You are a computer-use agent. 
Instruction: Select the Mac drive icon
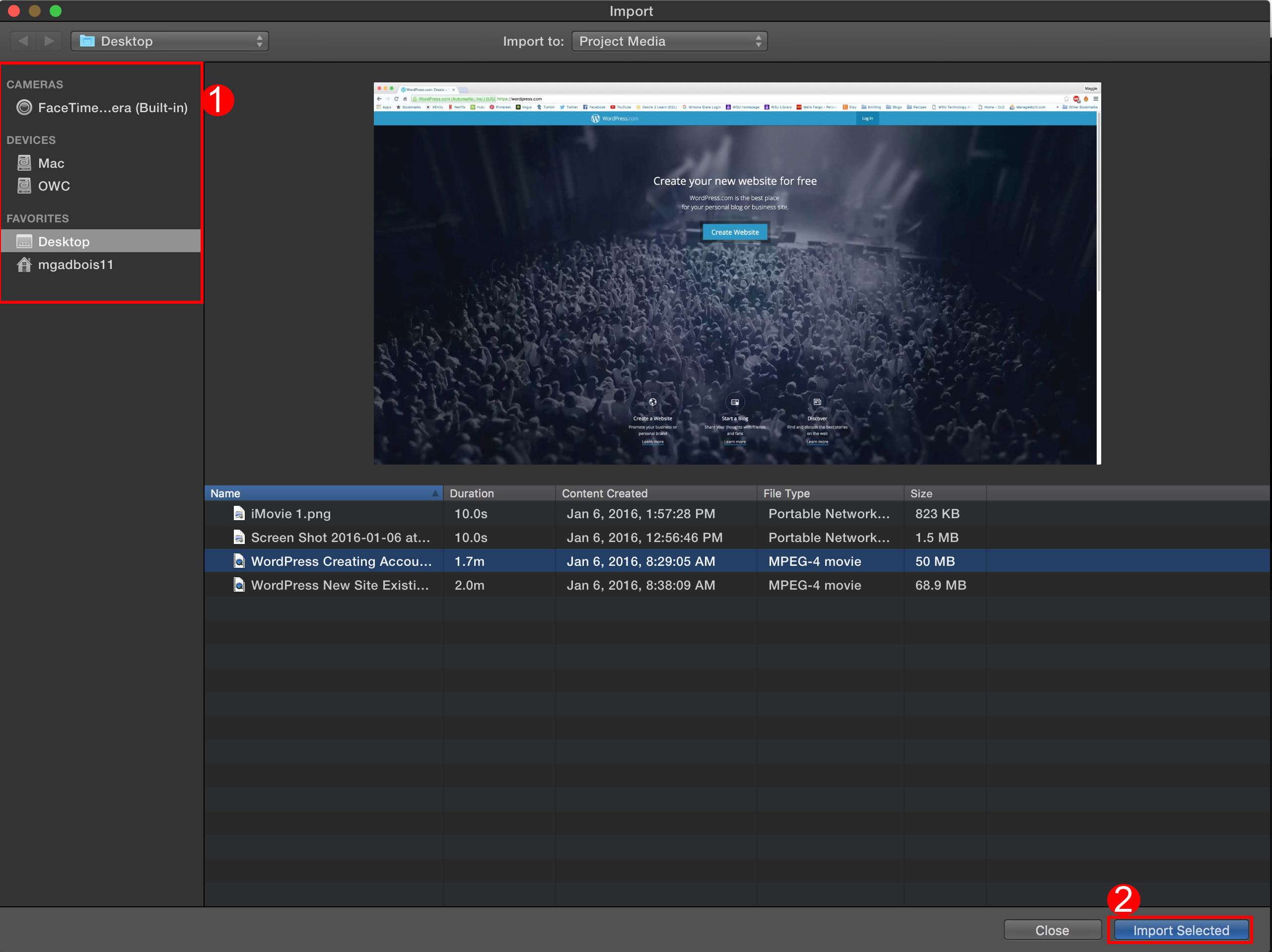24,163
